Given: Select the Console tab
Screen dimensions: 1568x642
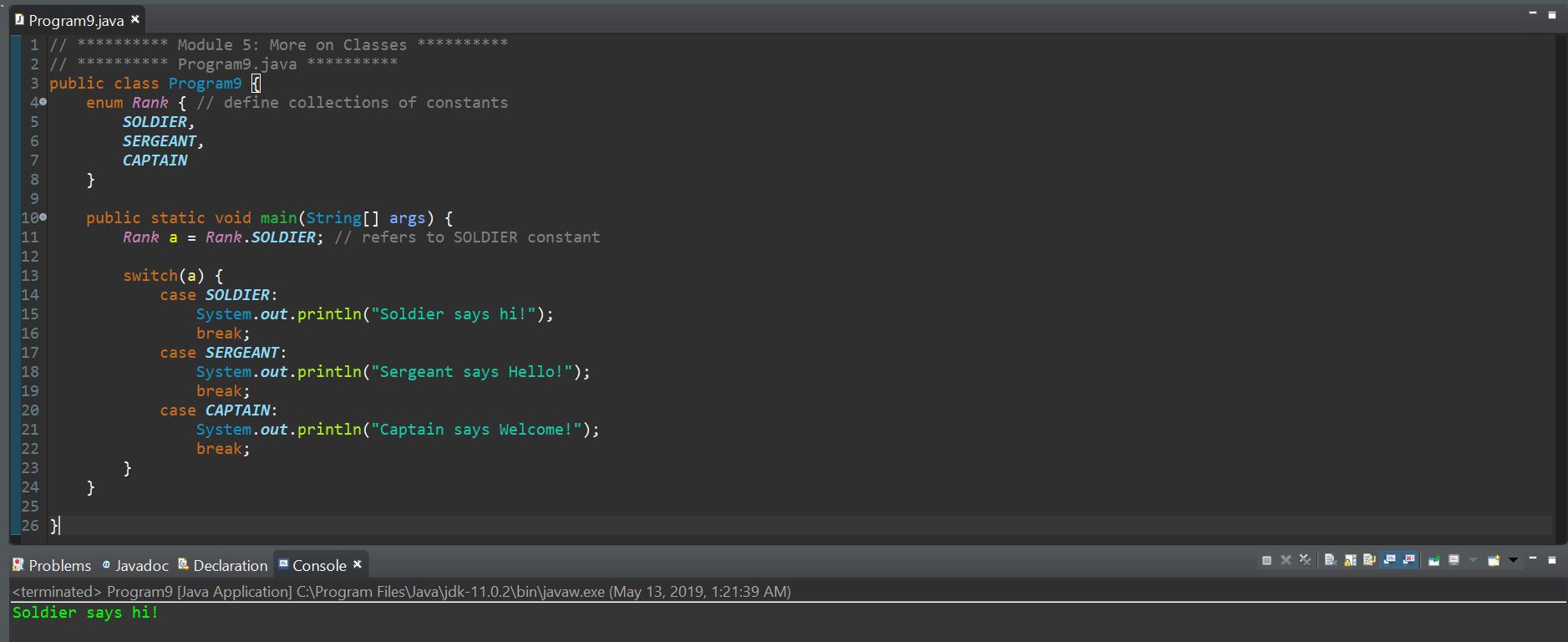Looking at the screenshot, I should click(x=319, y=565).
